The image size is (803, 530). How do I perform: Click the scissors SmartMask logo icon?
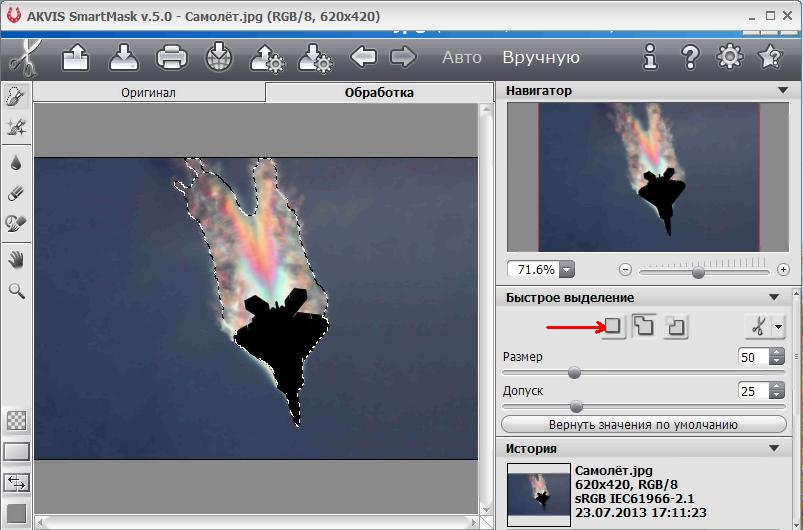[24, 58]
